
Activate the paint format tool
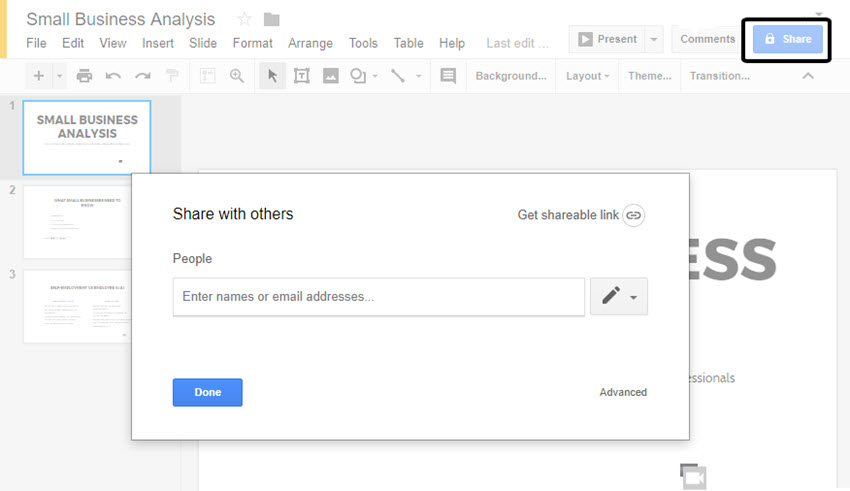(x=172, y=76)
